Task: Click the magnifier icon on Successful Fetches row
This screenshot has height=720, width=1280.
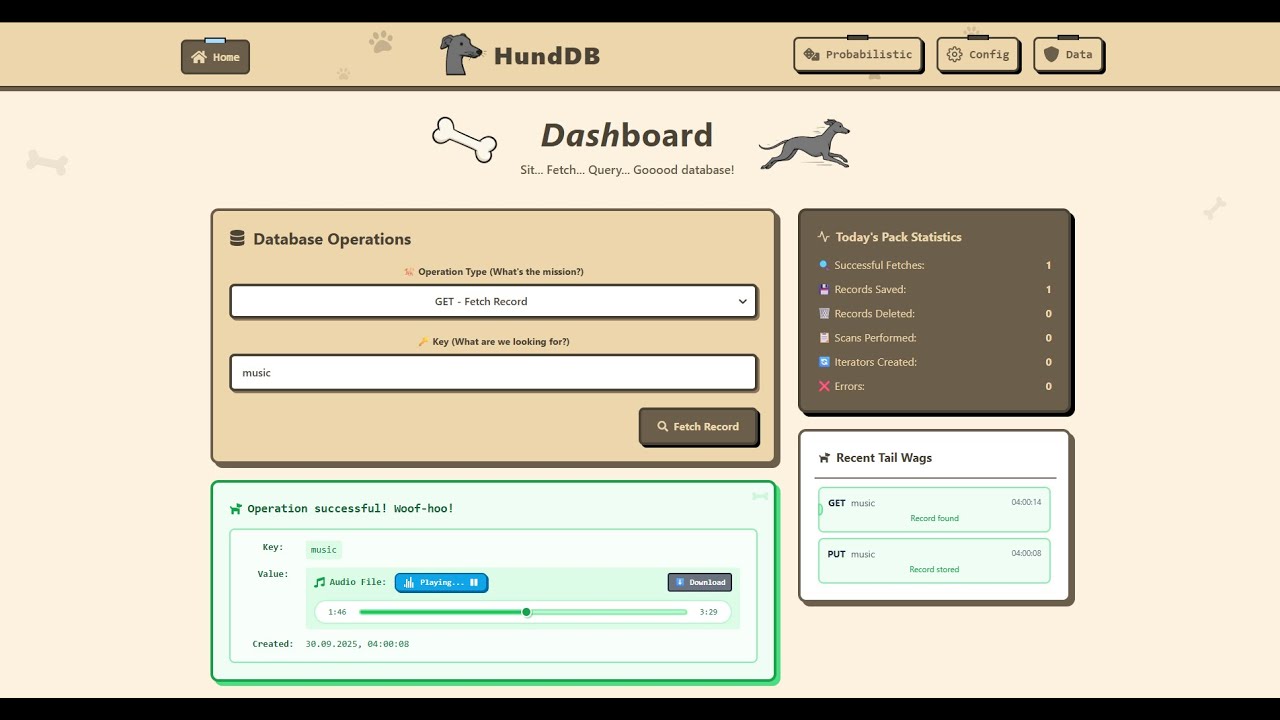Action: point(823,265)
